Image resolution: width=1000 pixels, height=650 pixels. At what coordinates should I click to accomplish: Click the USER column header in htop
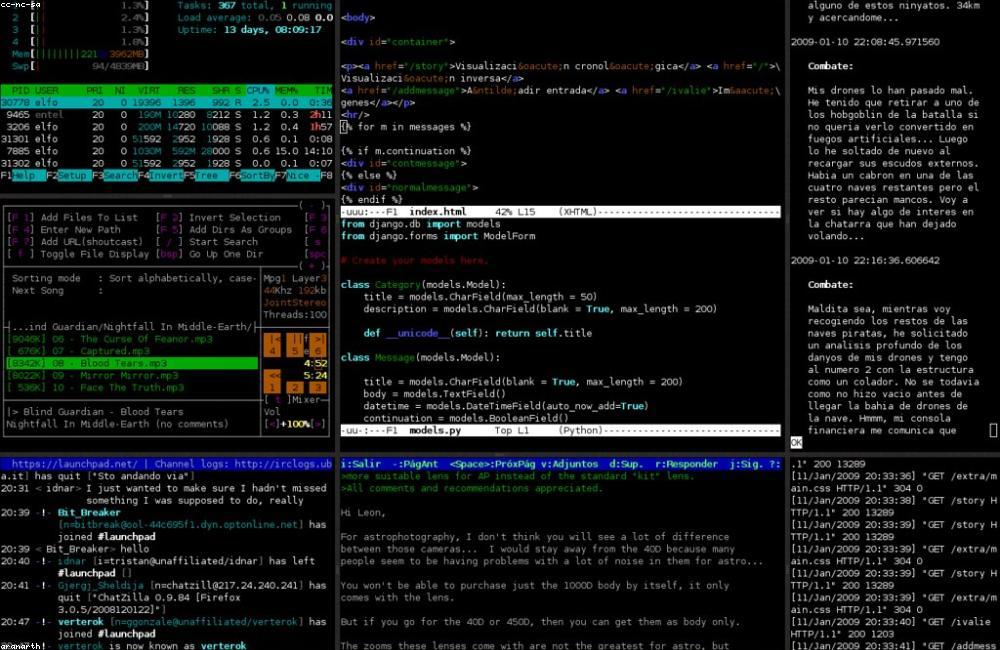click(x=47, y=91)
